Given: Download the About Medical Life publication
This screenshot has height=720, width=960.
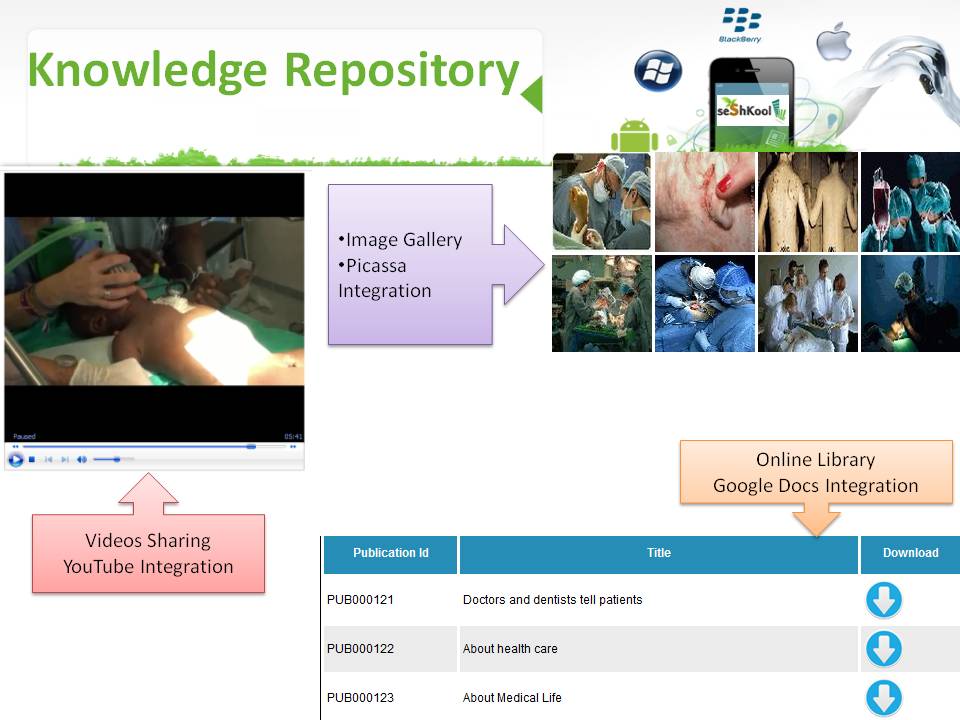Looking at the screenshot, I should tap(883, 697).
